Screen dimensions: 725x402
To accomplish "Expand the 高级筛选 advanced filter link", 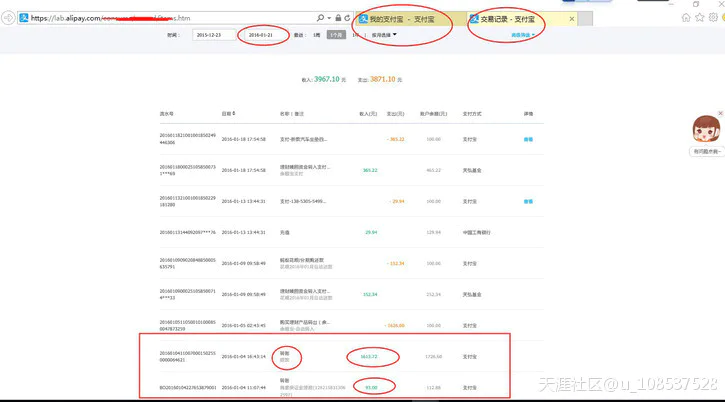I will pos(523,35).
